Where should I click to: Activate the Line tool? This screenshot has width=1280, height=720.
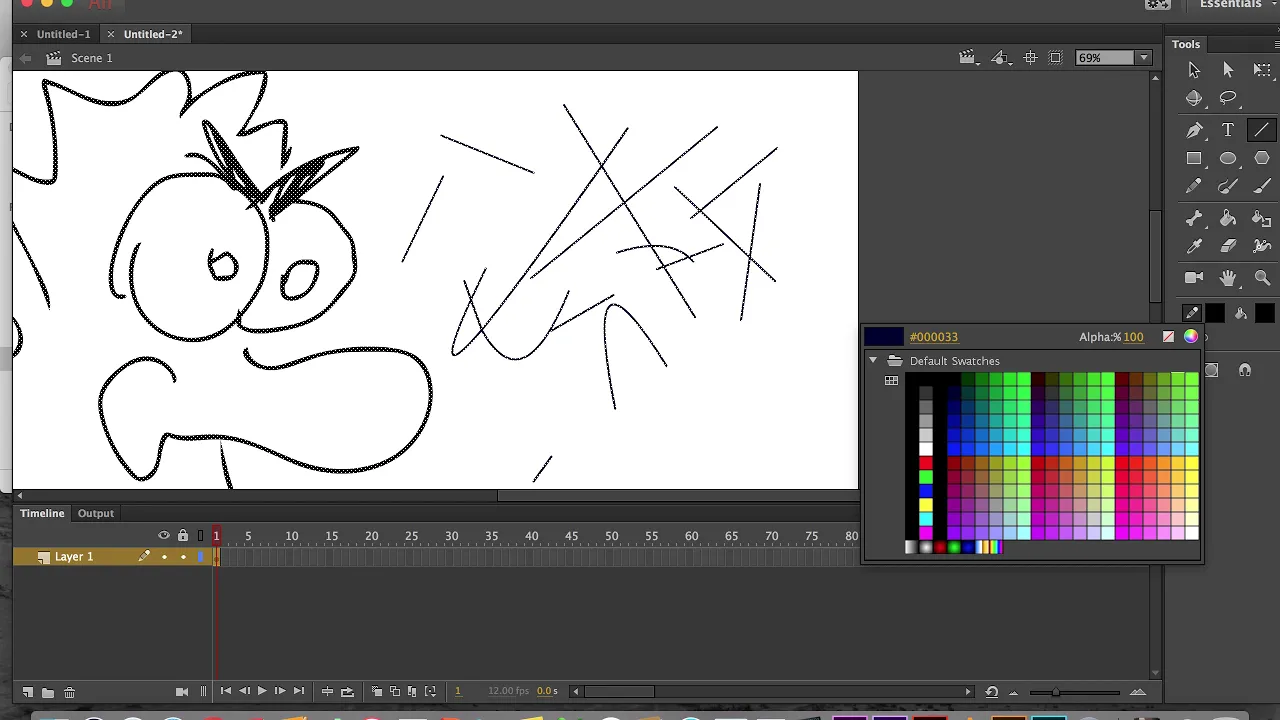coord(1262,130)
